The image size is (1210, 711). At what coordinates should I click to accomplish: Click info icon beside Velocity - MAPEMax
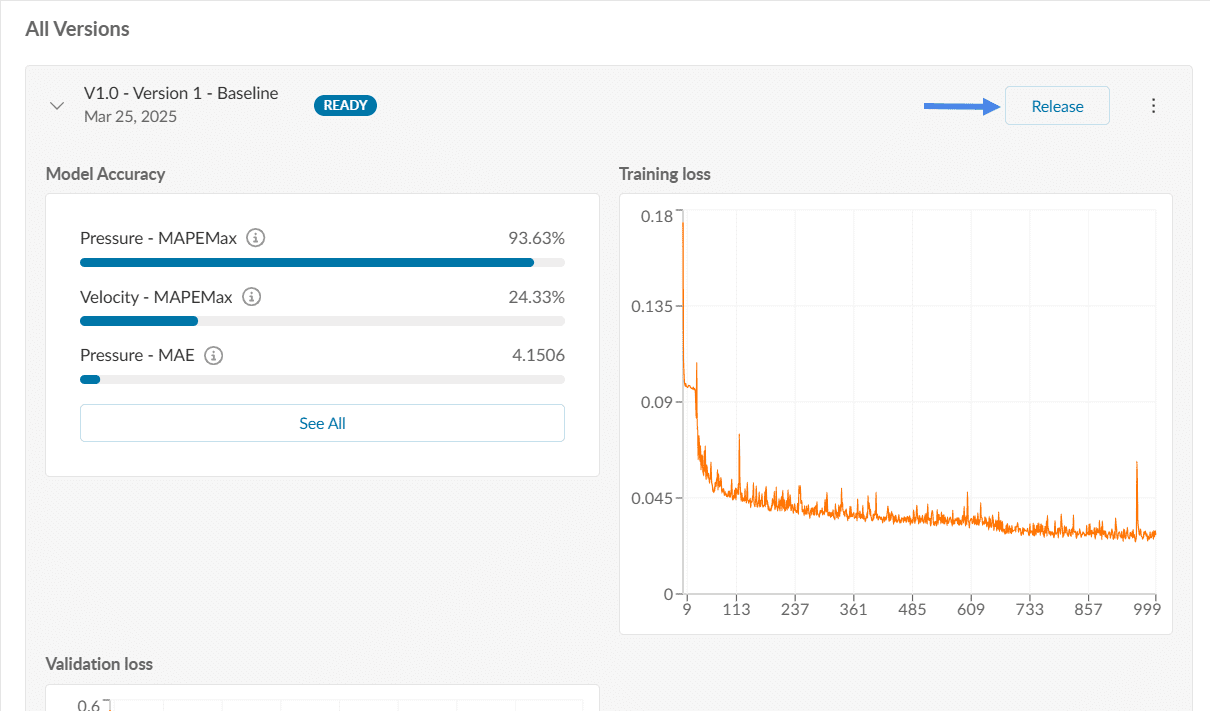252,297
